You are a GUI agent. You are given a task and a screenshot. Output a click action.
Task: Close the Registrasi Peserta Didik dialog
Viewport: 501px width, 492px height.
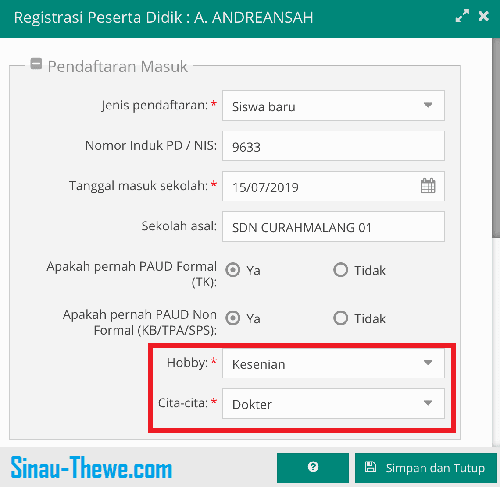pyautogui.click(x=483, y=16)
